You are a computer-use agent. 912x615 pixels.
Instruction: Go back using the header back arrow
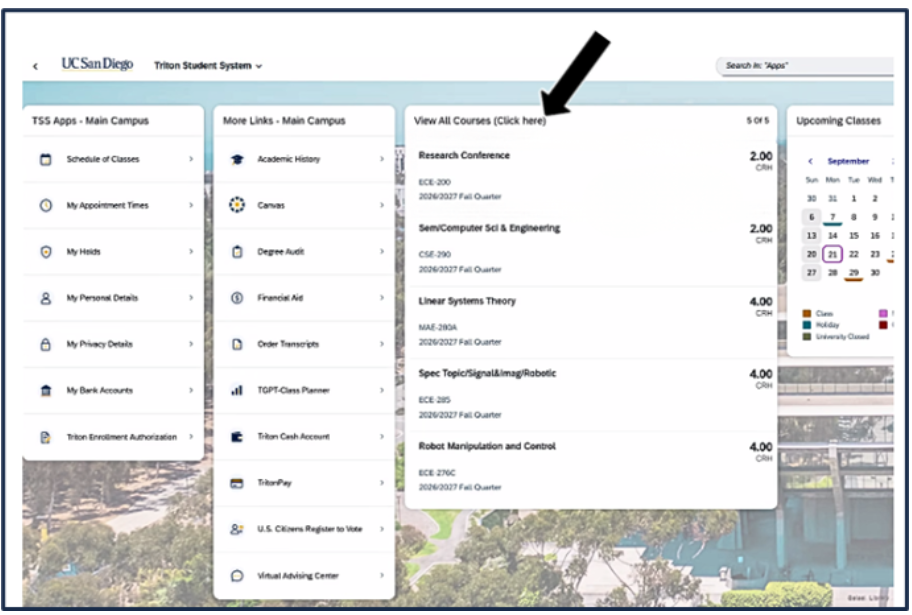click(x=35, y=66)
